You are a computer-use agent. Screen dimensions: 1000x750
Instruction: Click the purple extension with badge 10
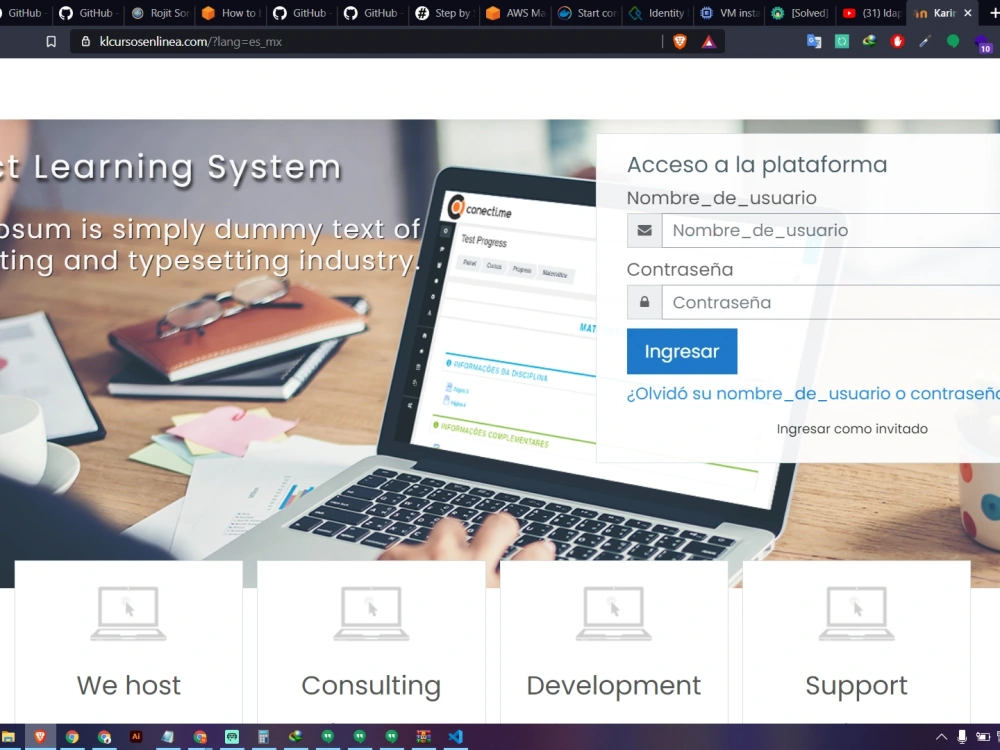tap(982, 44)
